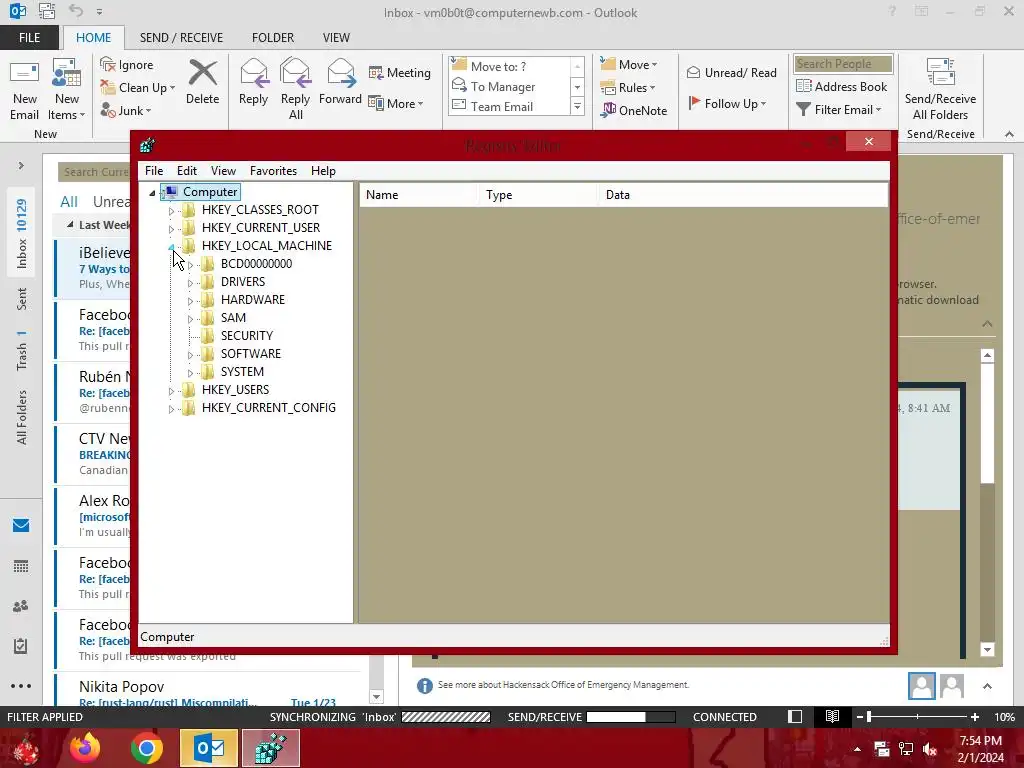Open the More respond options dropdown

pos(396,103)
